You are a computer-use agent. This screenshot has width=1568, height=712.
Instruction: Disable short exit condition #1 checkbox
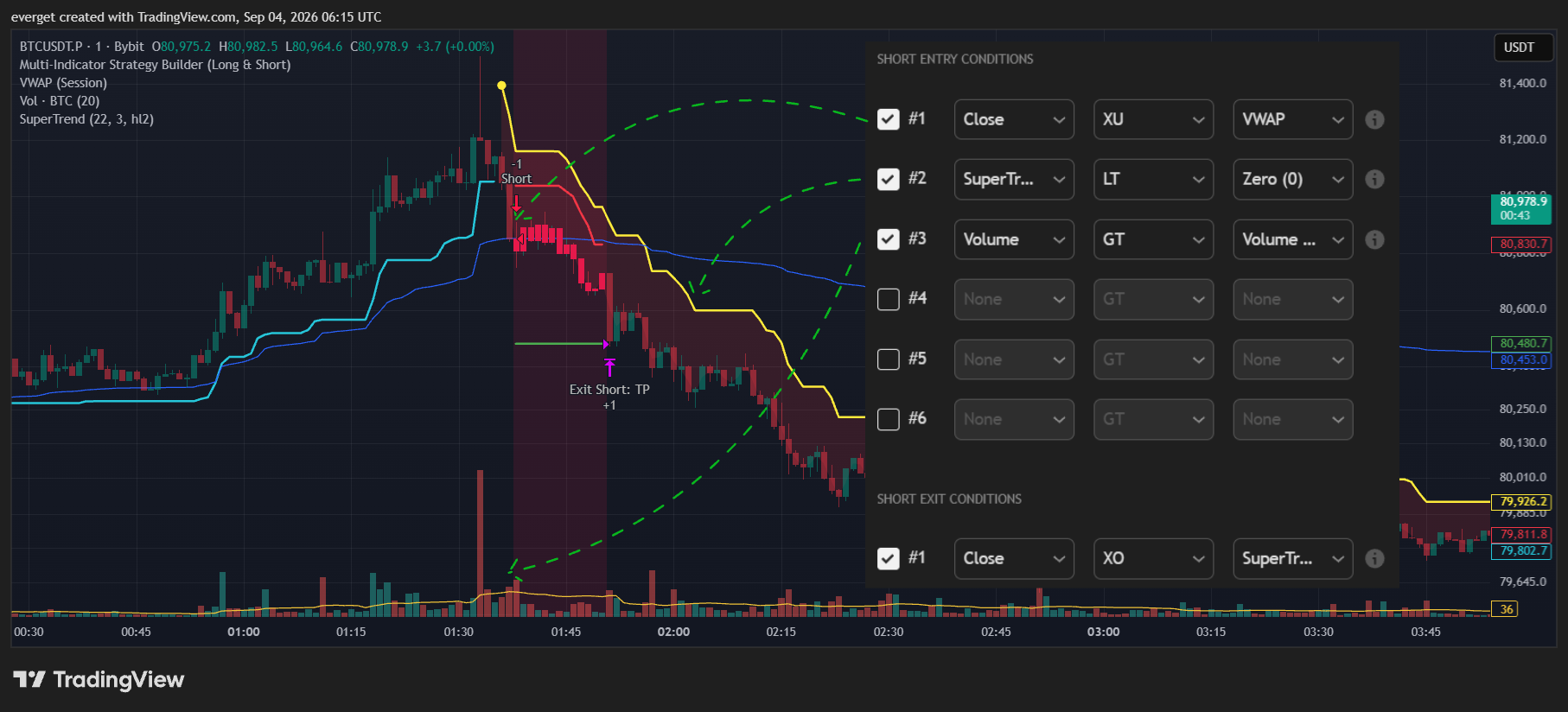tap(889, 558)
